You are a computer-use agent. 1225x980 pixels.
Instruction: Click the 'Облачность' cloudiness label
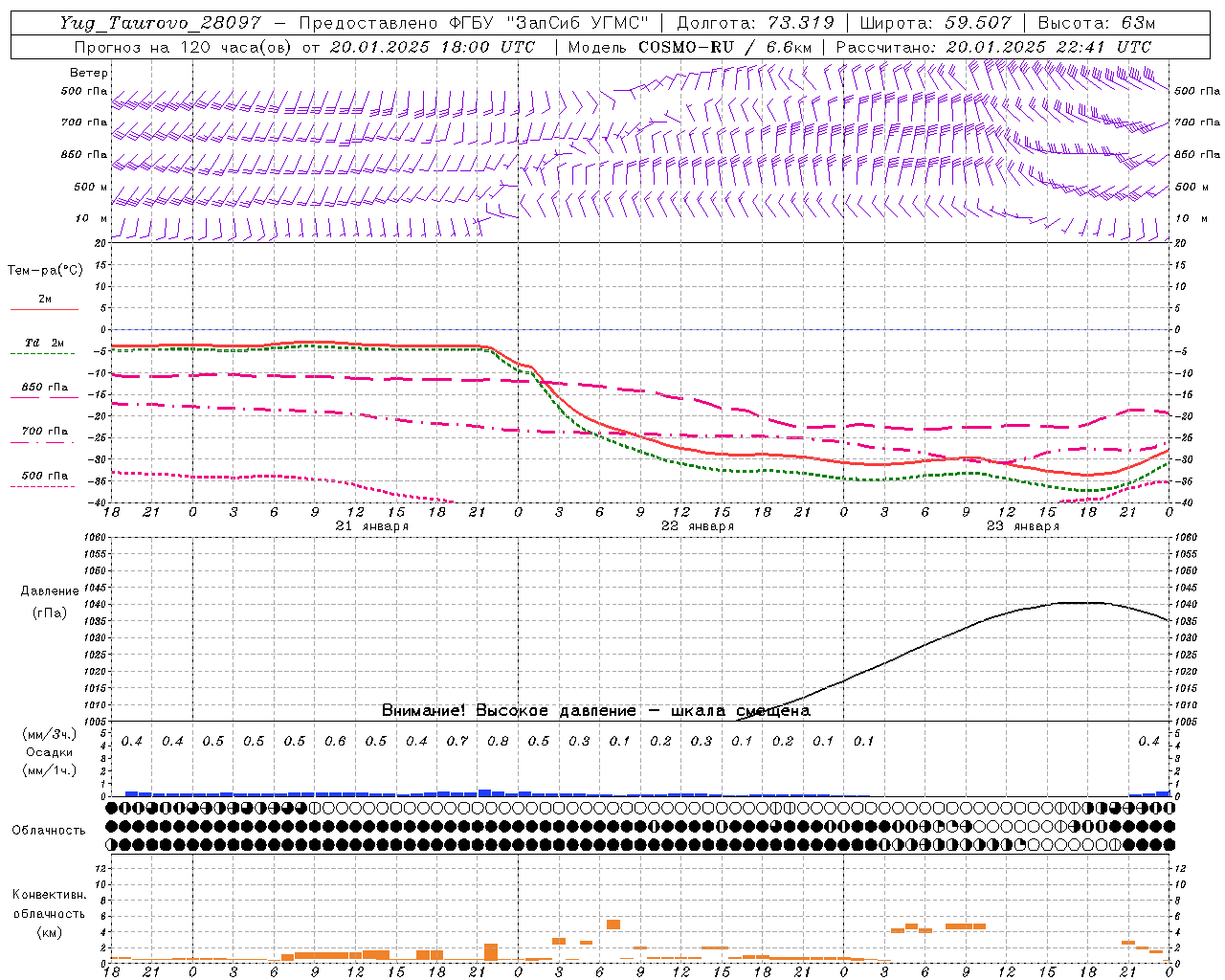[x=48, y=831]
